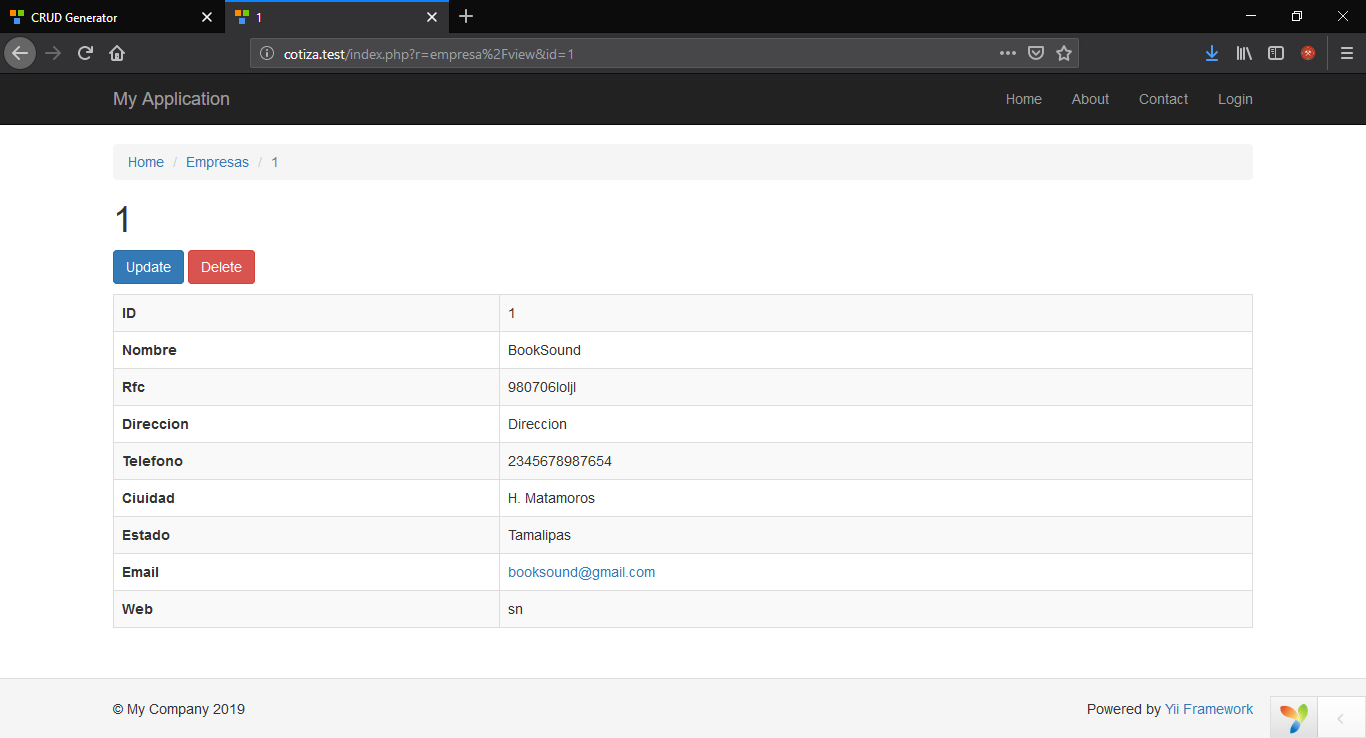Bookmark this page with star icon

pos(1064,53)
